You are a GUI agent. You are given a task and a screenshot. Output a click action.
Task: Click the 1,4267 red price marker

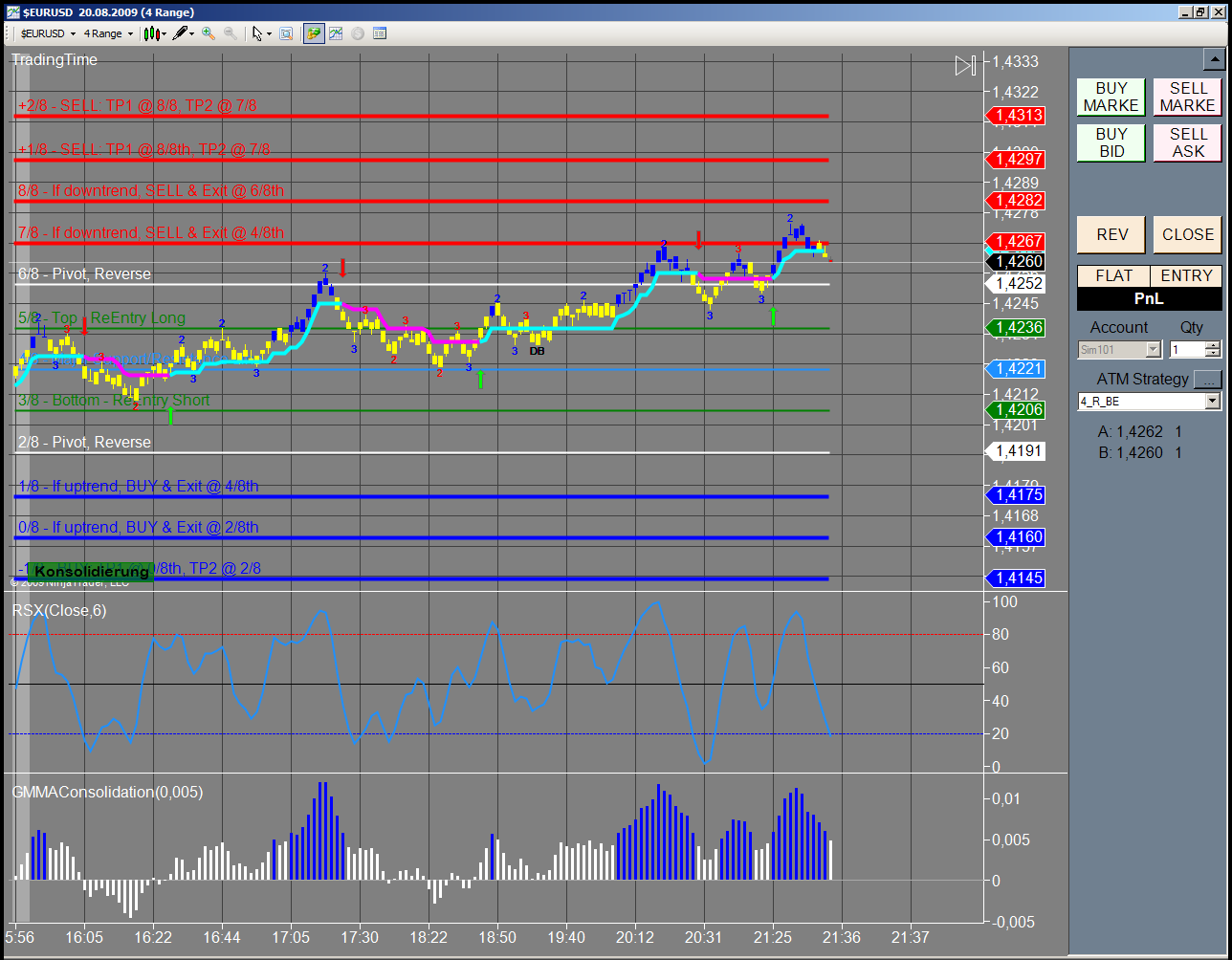(1014, 242)
